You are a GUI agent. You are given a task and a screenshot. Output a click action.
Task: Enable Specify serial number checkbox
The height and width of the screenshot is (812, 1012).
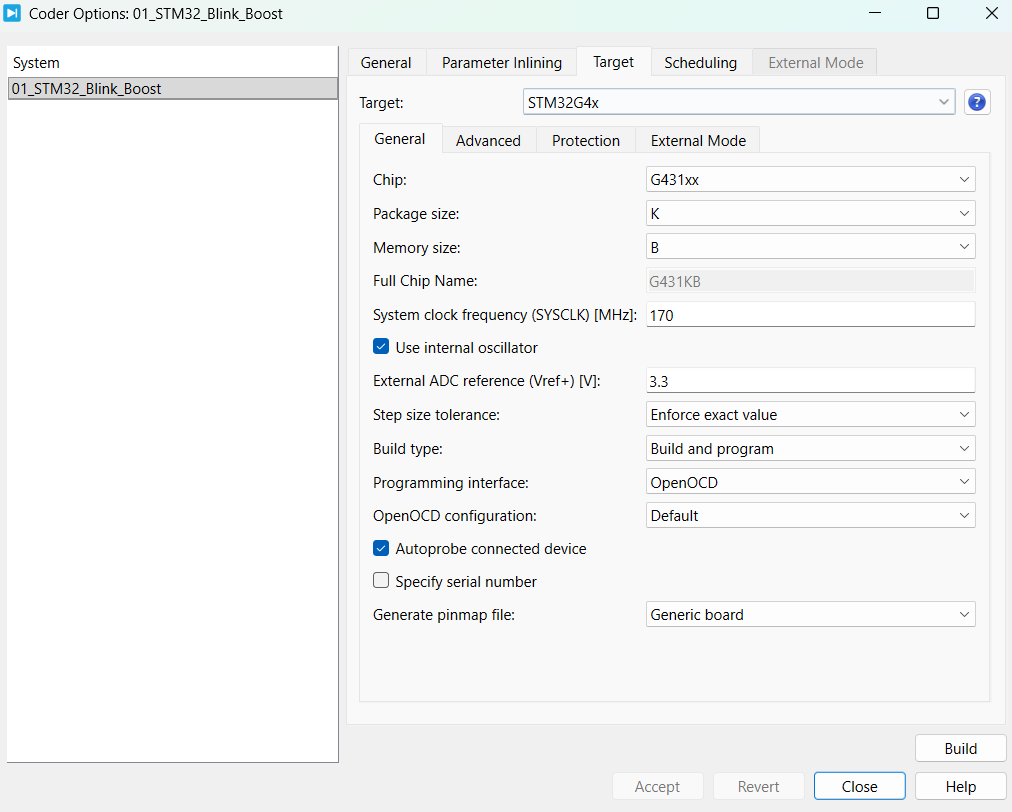tap(381, 581)
